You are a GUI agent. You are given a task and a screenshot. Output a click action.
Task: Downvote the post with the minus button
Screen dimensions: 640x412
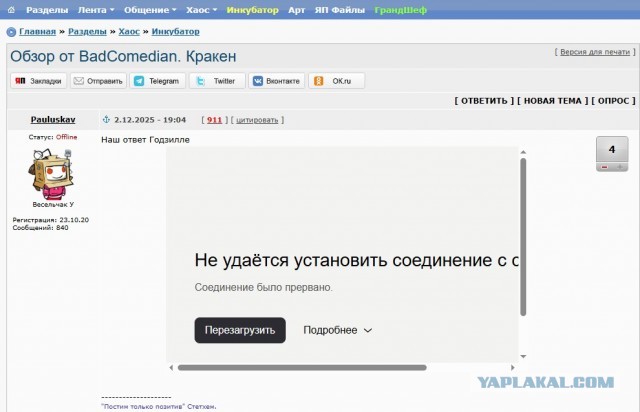604,167
